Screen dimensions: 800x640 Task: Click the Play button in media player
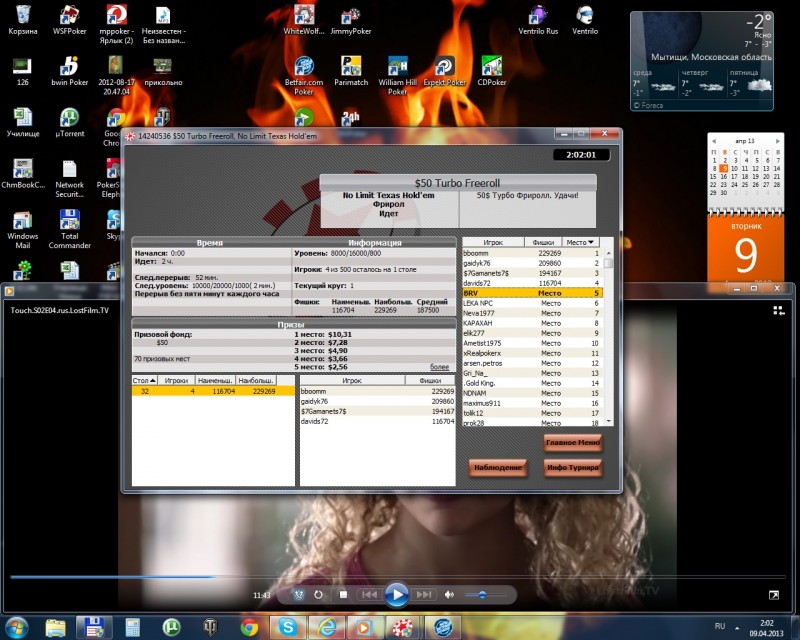pos(397,594)
